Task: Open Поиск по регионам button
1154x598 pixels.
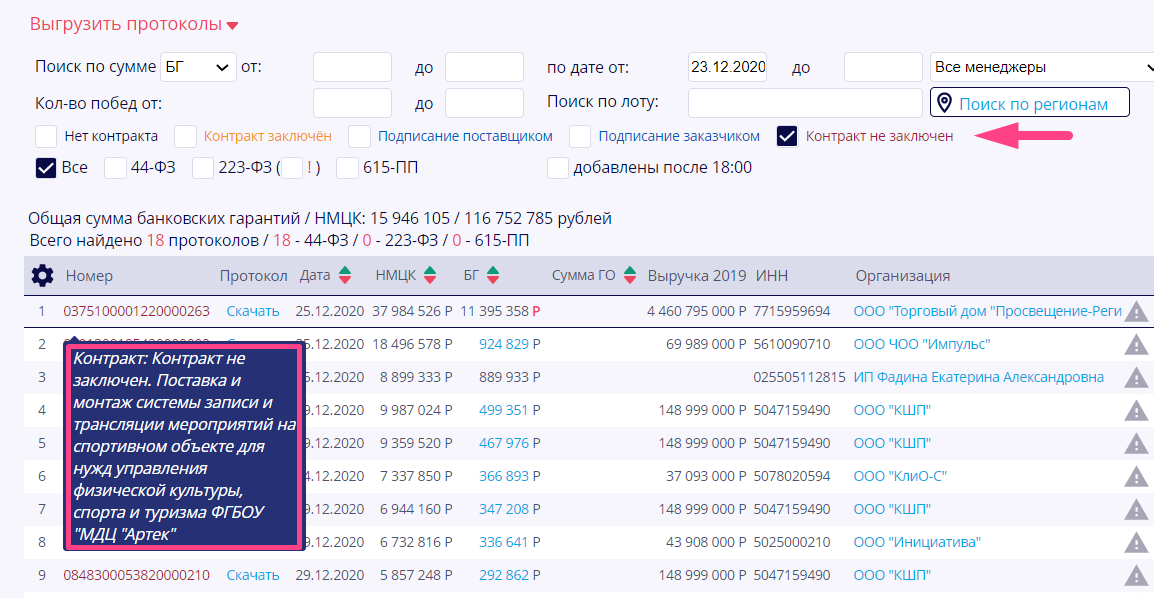Action: [1030, 102]
